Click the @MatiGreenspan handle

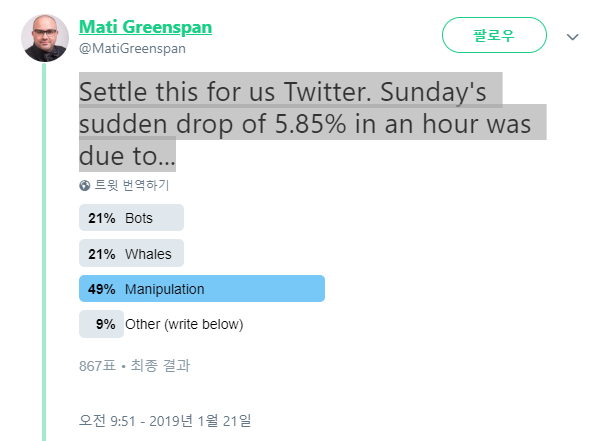(x=132, y=49)
